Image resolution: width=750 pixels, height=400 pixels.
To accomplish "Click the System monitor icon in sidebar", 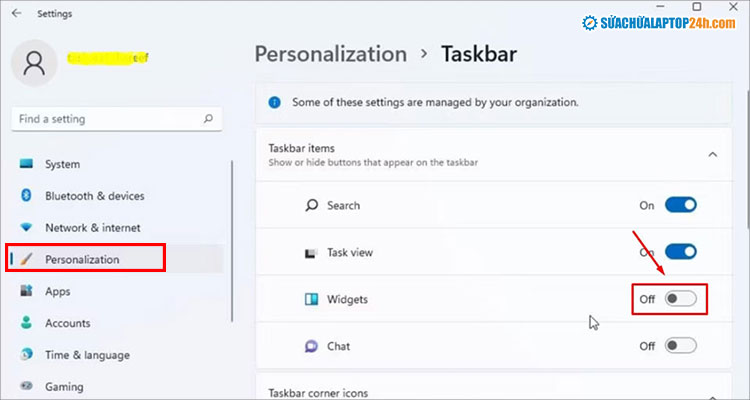I will 26,164.
